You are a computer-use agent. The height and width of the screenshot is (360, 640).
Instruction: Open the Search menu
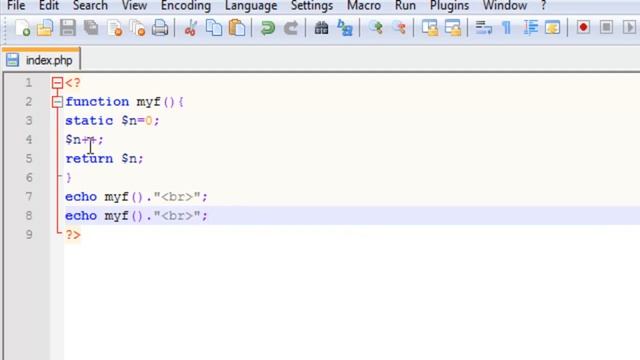[x=90, y=6]
